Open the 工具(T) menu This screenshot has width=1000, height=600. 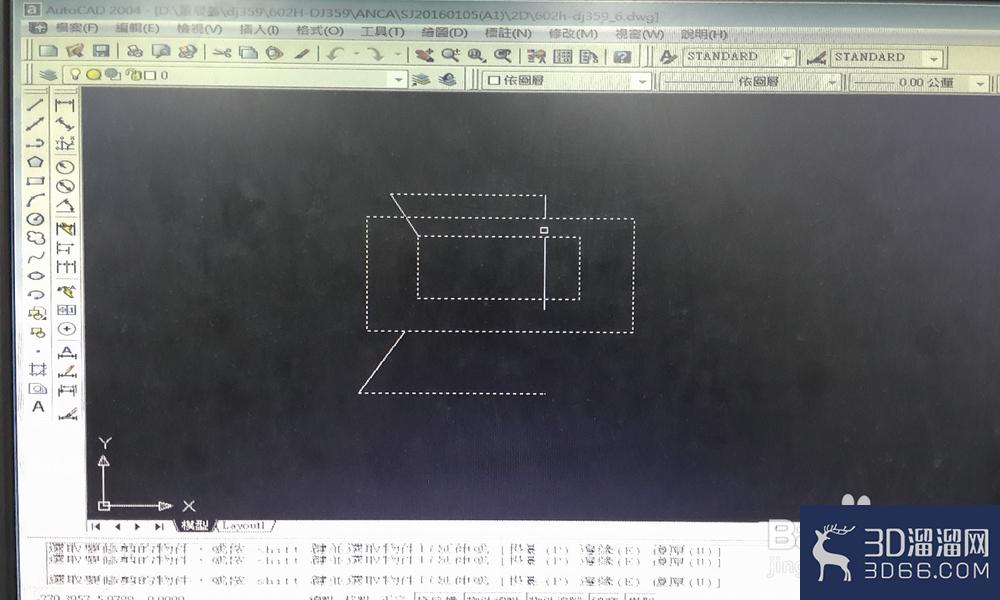(382, 31)
